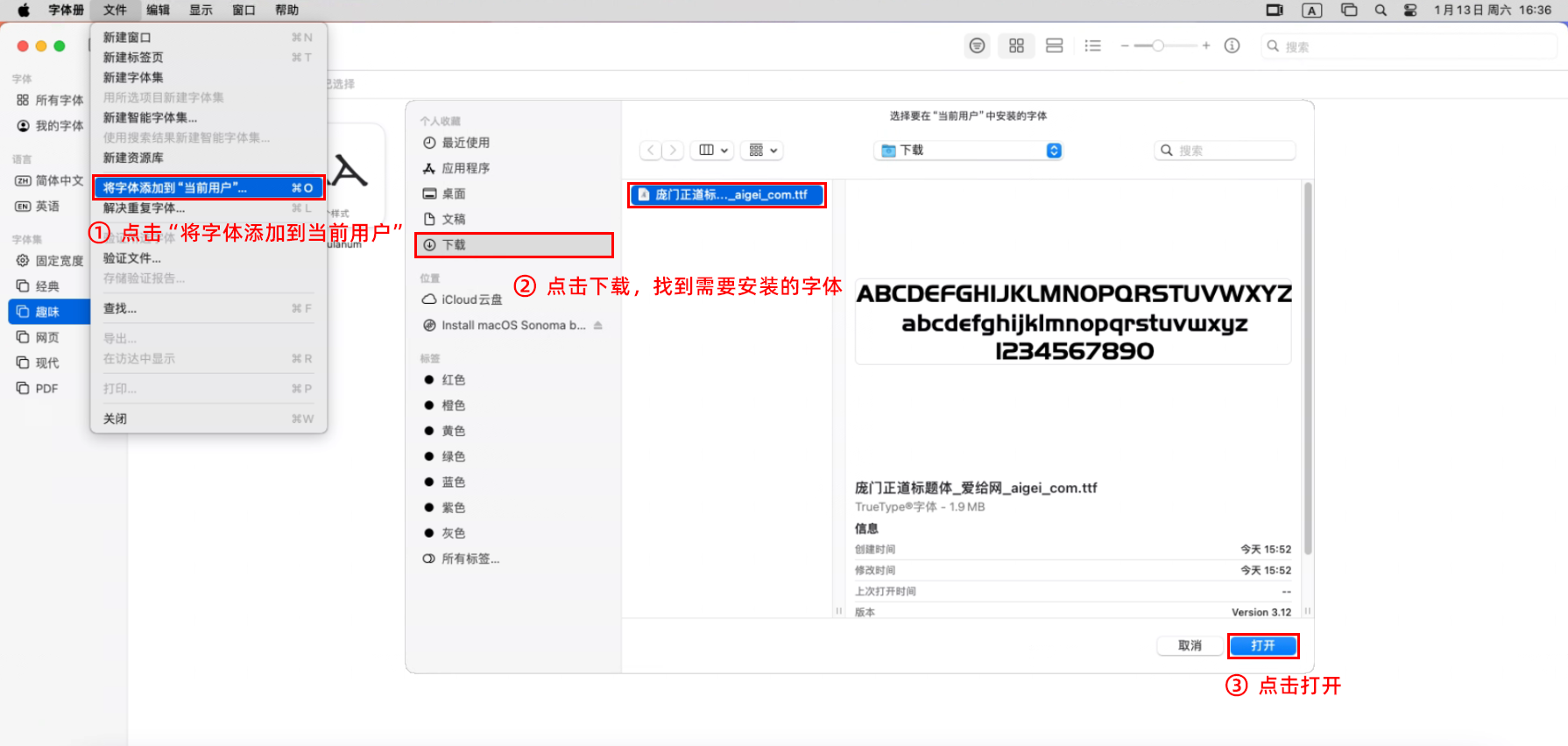Click the font preview thumbnail

click(x=1073, y=321)
